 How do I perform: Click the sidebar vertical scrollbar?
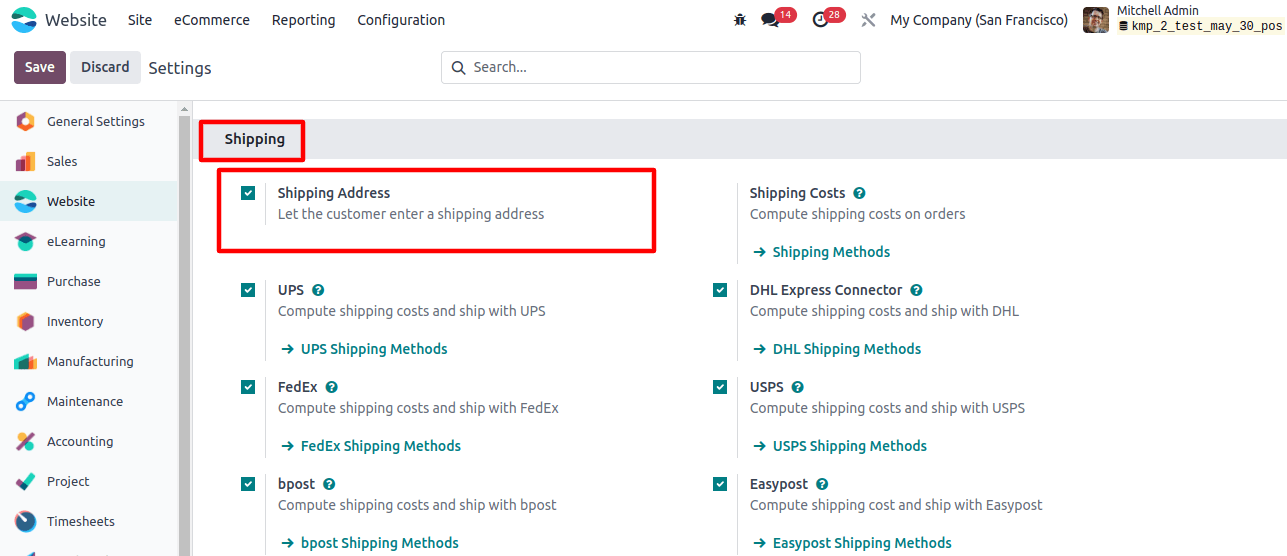point(184,328)
